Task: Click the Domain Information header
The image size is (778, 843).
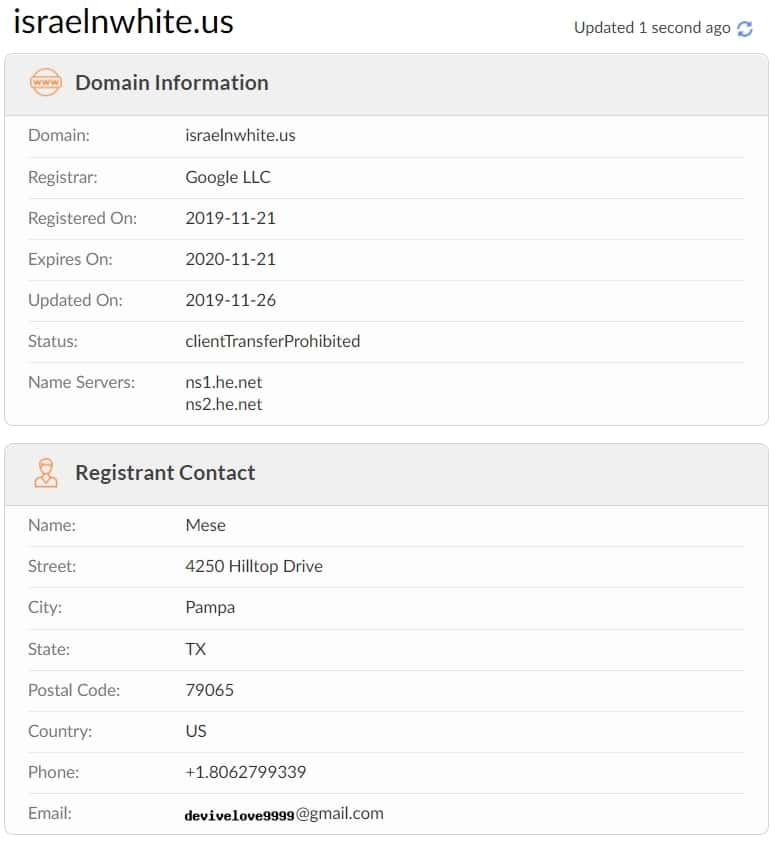Action: (x=172, y=83)
